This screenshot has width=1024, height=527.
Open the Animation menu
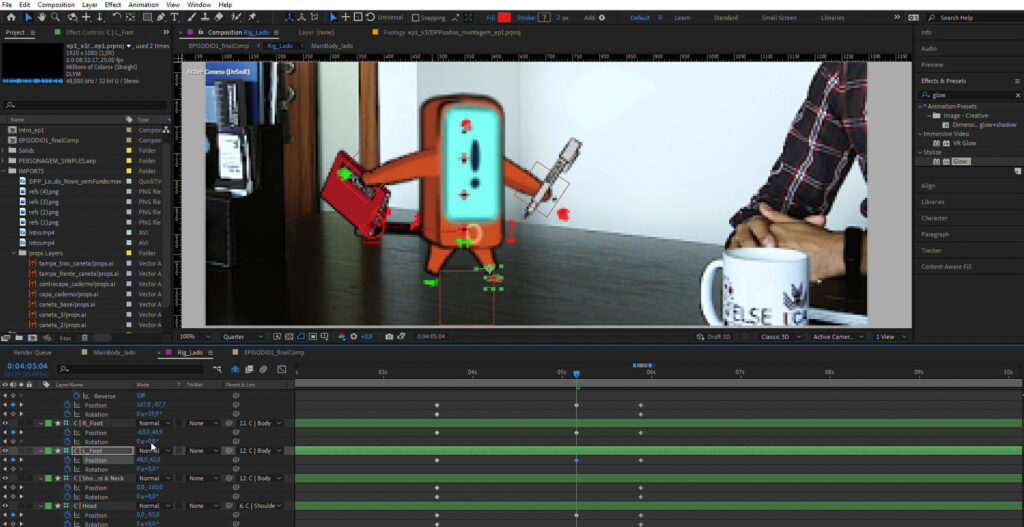click(x=143, y=5)
